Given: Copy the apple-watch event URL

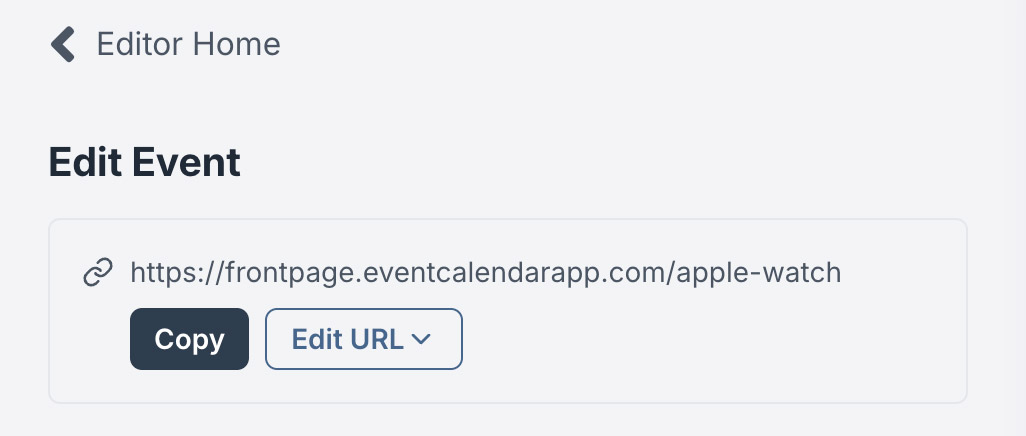Looking at the screenshot, I should (x=189, y=339).
